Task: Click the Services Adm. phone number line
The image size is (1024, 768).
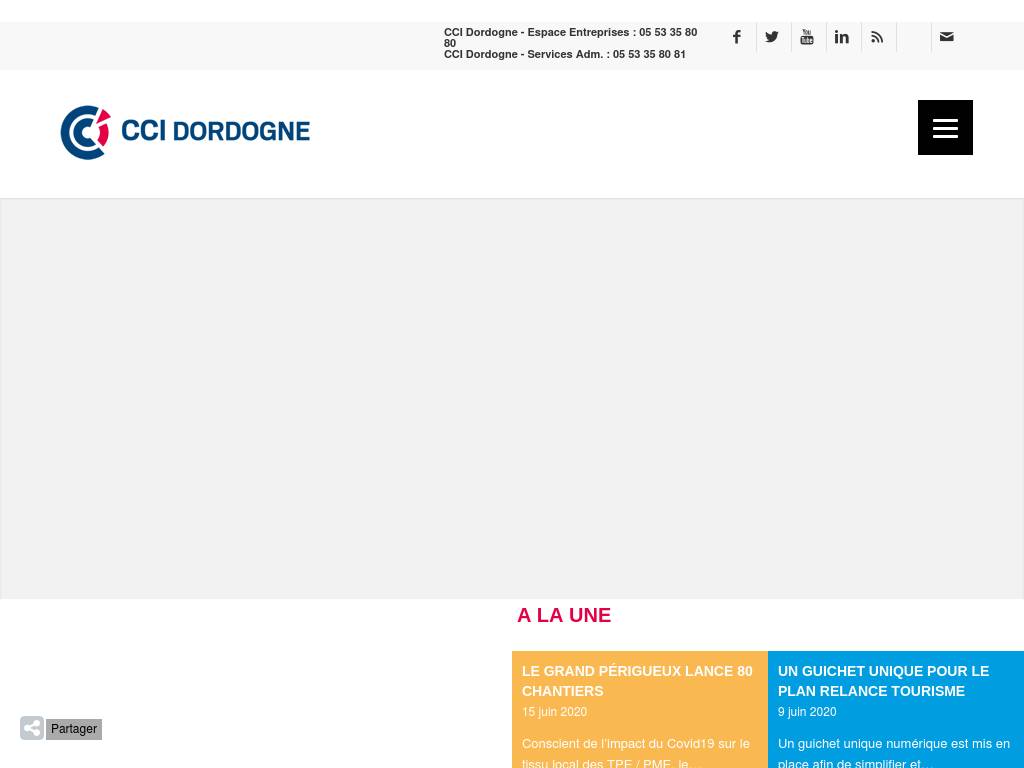Action: 565,55
